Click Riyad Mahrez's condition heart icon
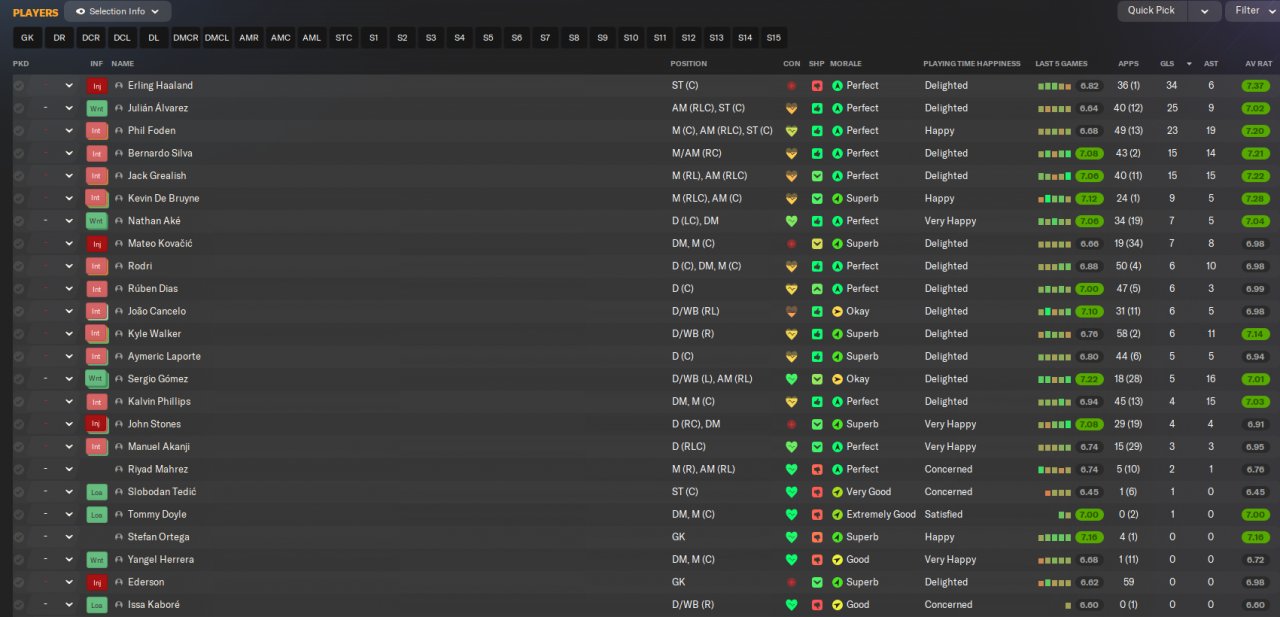Screen dimensions: 1280x617 (x=791, y=469)
